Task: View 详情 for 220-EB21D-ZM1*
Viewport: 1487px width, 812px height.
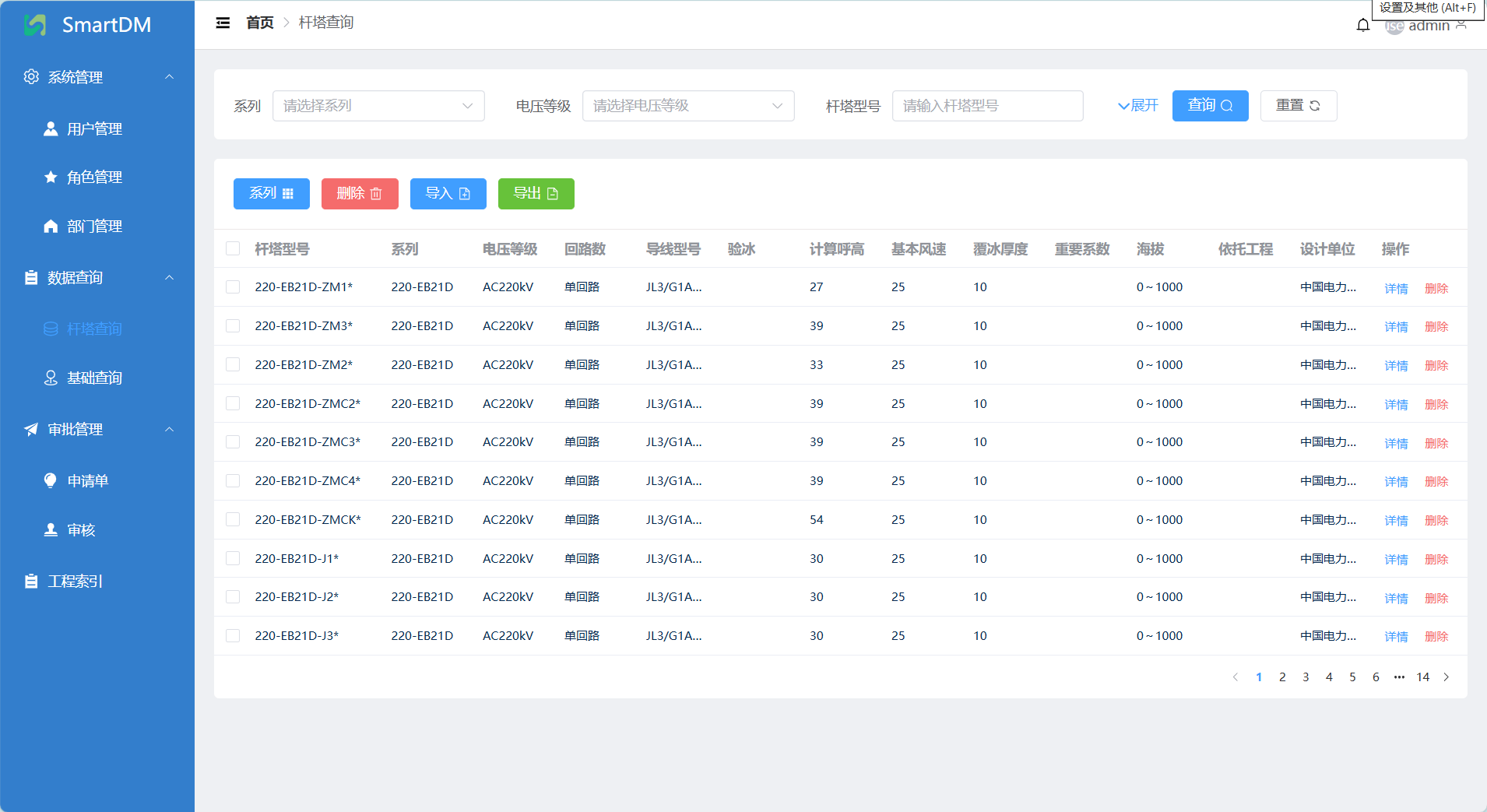Action: pos(1396,288)
